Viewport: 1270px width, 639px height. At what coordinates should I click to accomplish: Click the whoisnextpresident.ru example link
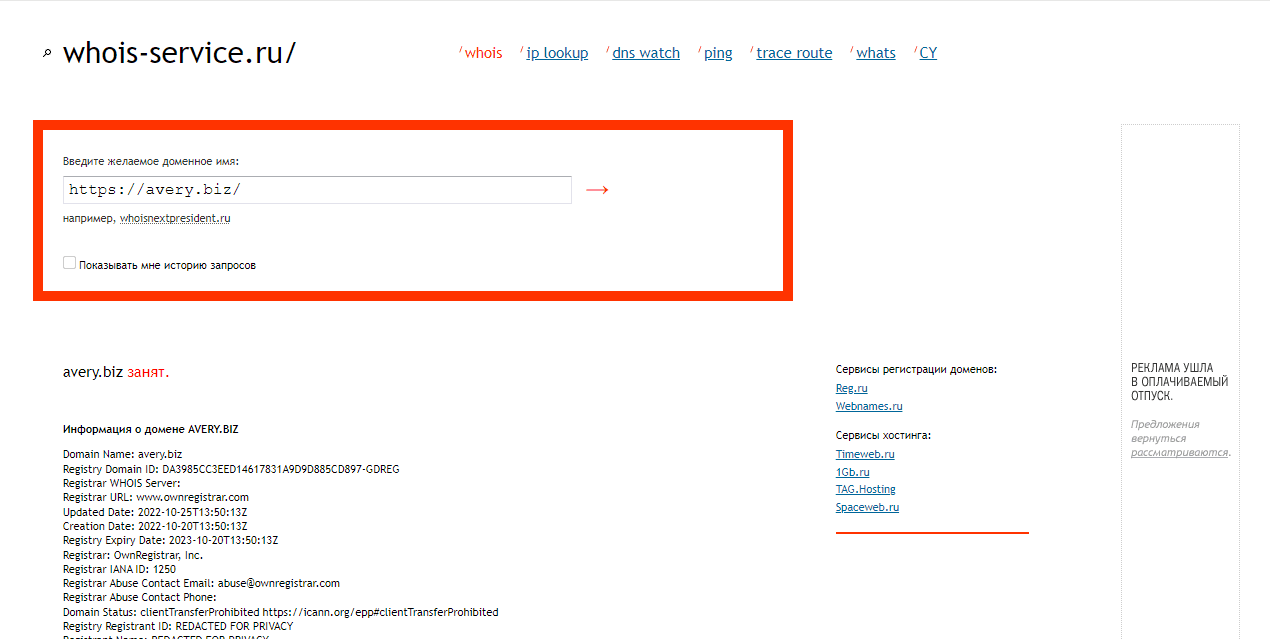click(x=175, y=218)
